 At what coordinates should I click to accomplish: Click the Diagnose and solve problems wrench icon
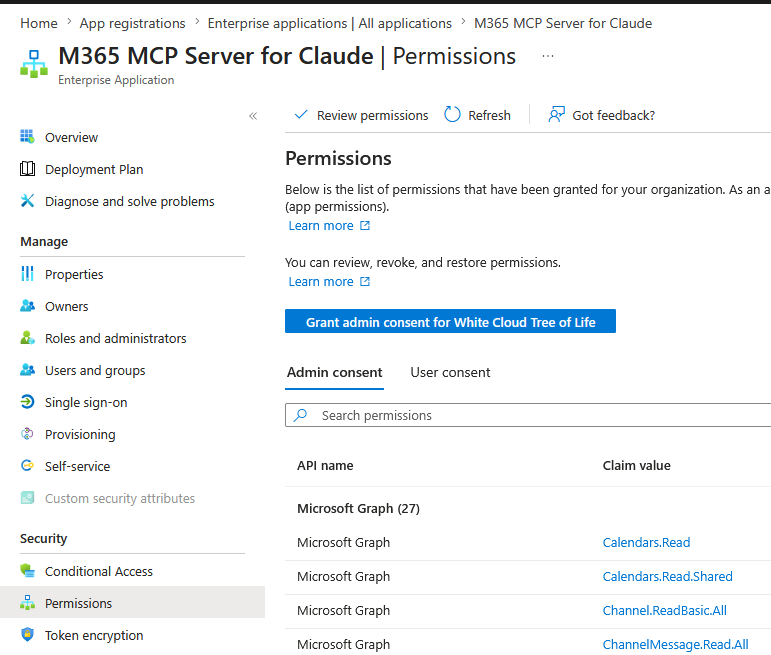pyautogui.click(x=28, y=201)
